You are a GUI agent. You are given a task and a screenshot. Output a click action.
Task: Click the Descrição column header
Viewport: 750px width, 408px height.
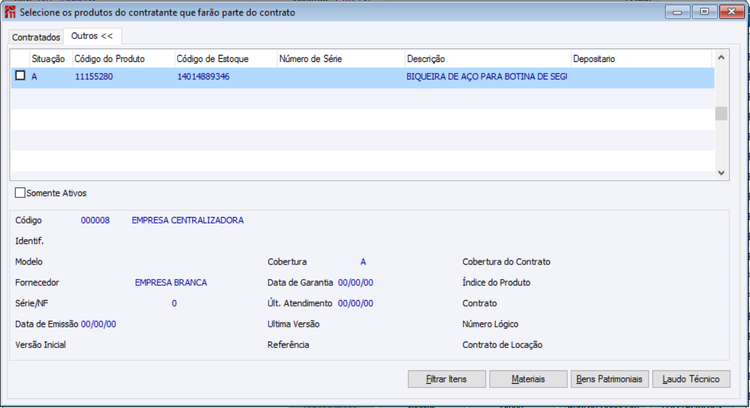pyautogui.click(x=488, y=59)
